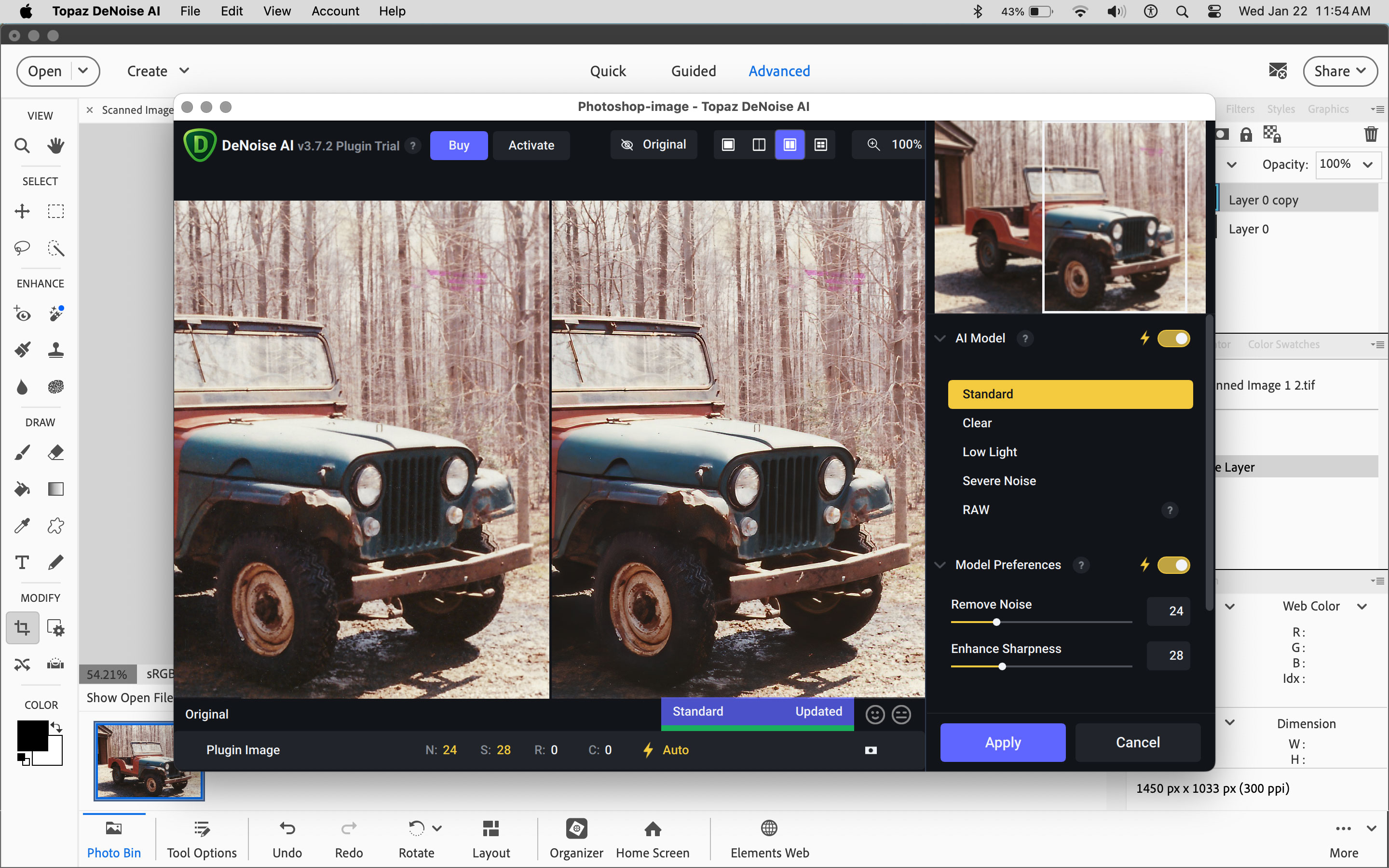Image resolution: width=1389 pixels, height=868 pixels.
Task: Adjust the Remove Noise slider
Action: pyautogui.click(x=996, y=622)
